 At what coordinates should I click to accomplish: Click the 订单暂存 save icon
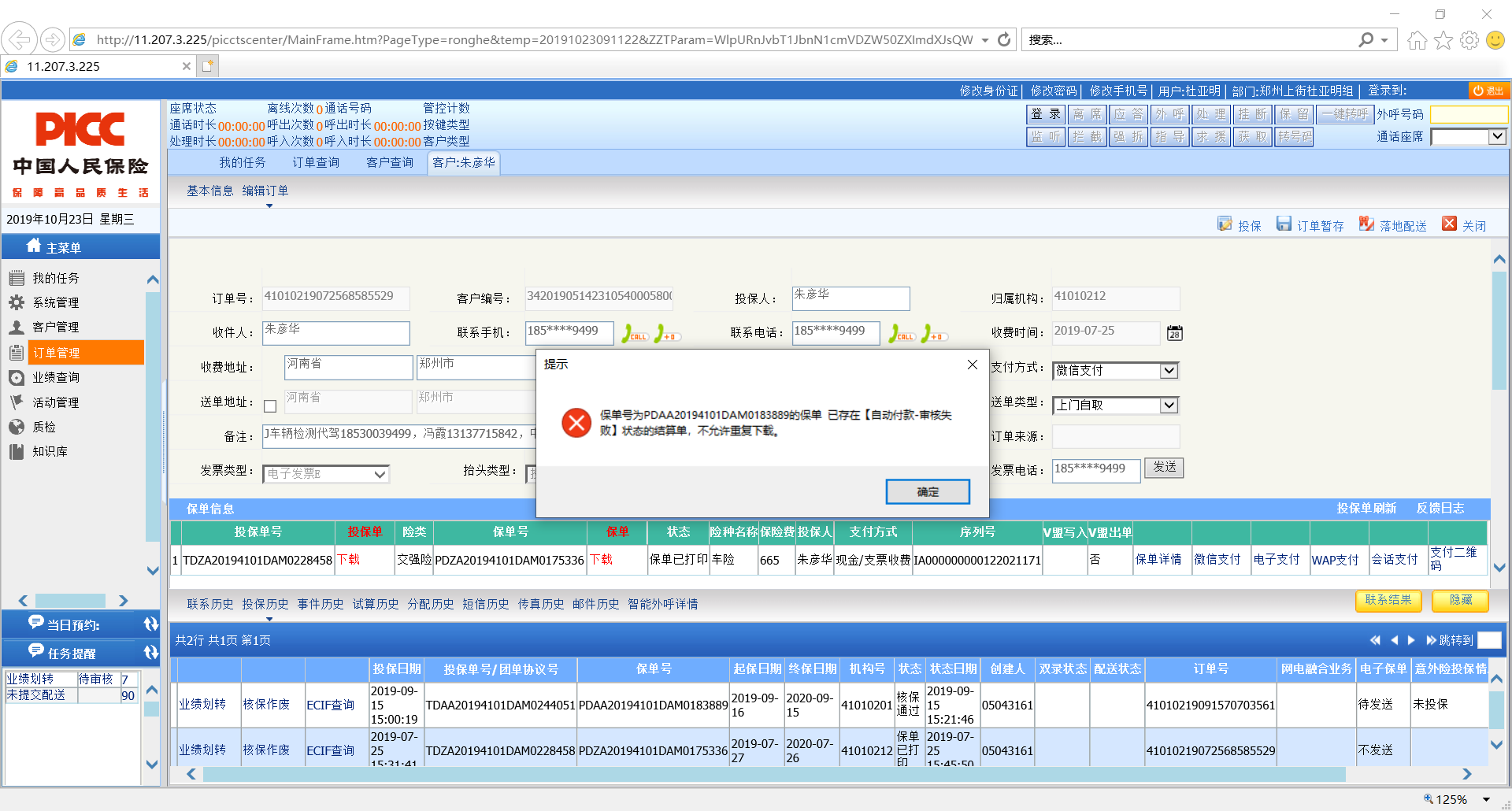coord(1284,224)
